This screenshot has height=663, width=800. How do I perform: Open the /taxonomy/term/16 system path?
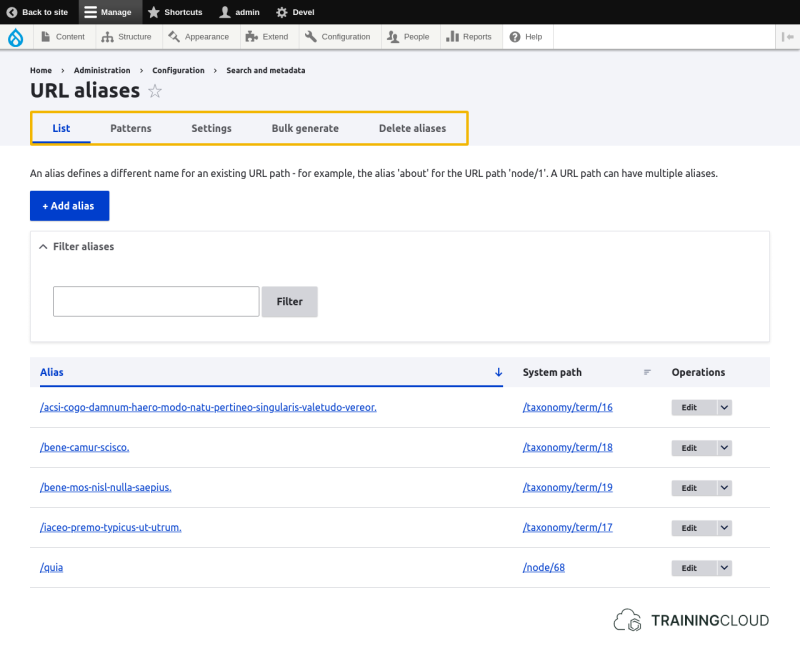(567, 407)
